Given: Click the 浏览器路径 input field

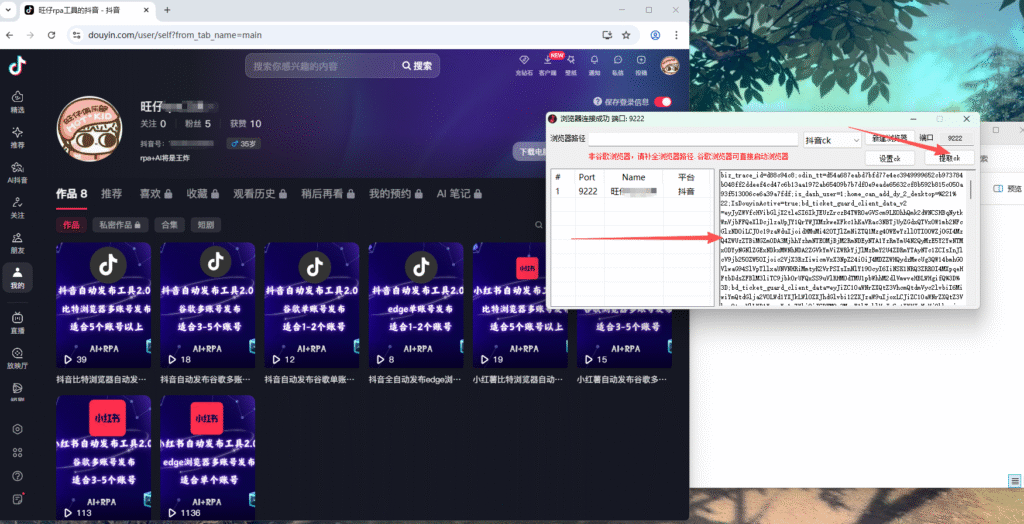Looking at the screenshot, I should 693,139.
